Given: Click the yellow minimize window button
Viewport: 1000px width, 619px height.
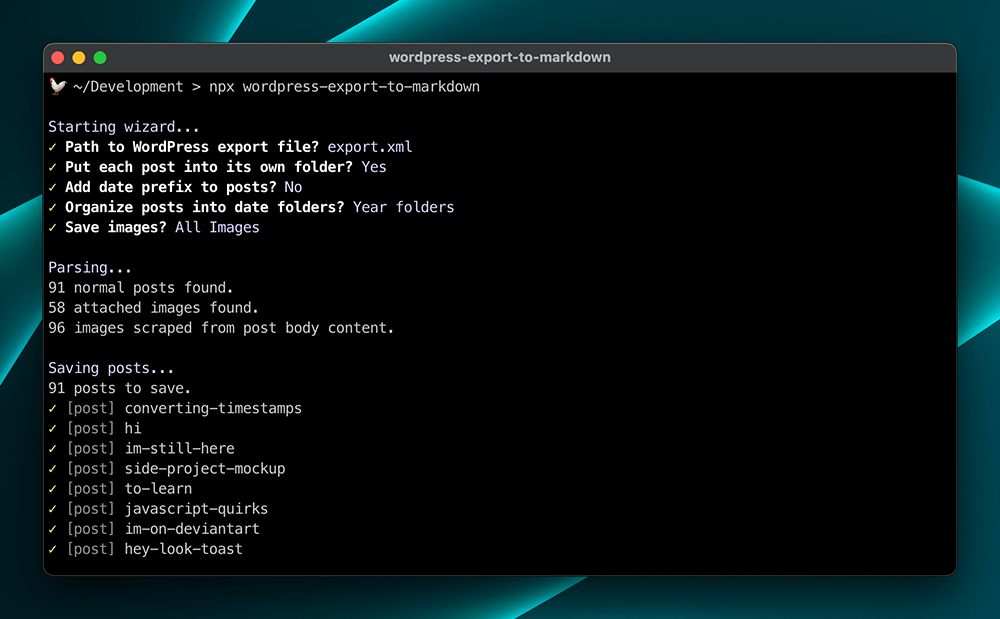Looking at the screenshot, I should click(x=78, y=58).
